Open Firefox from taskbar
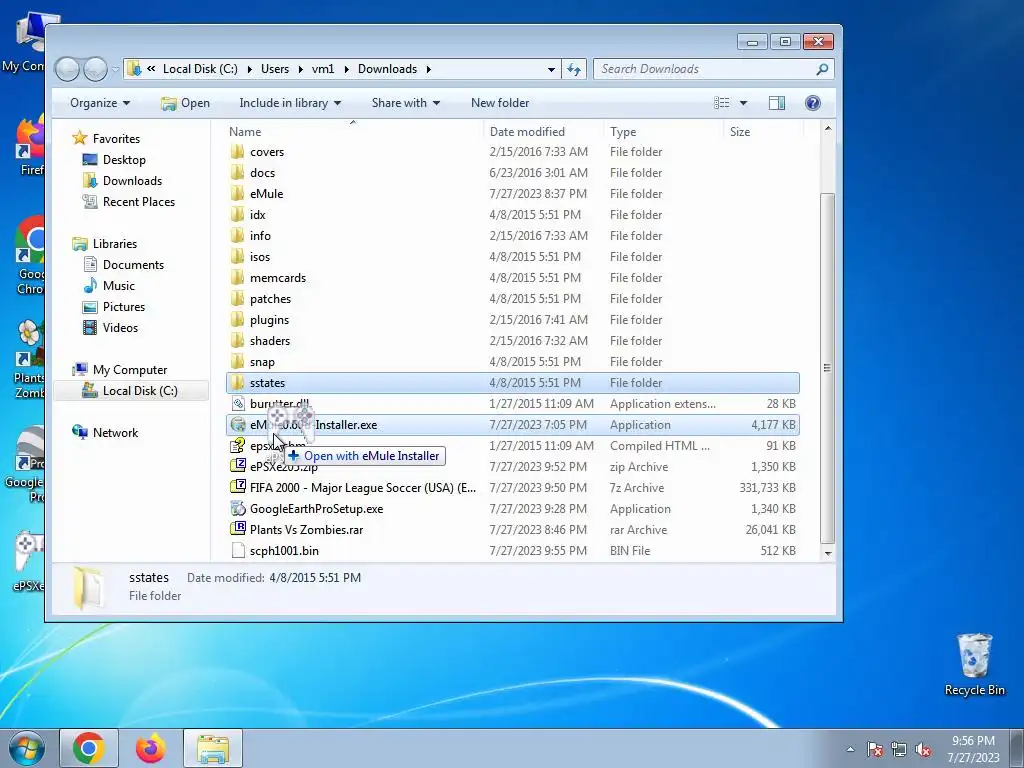 point(151,748)
